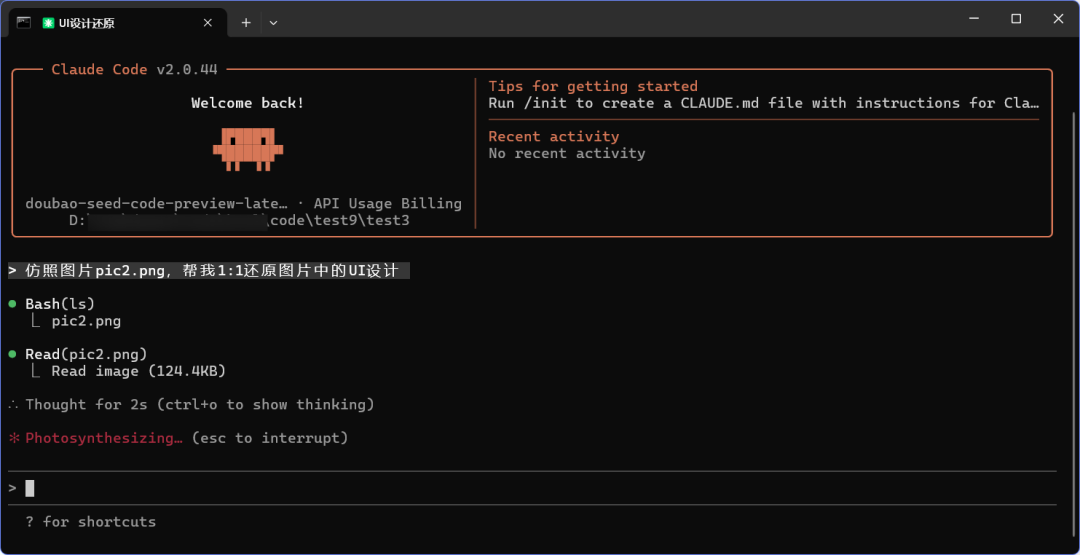This screenshot has height=555, width=1080.
Task: Open a new terminal tab with plus
Action: coord(246,23)
